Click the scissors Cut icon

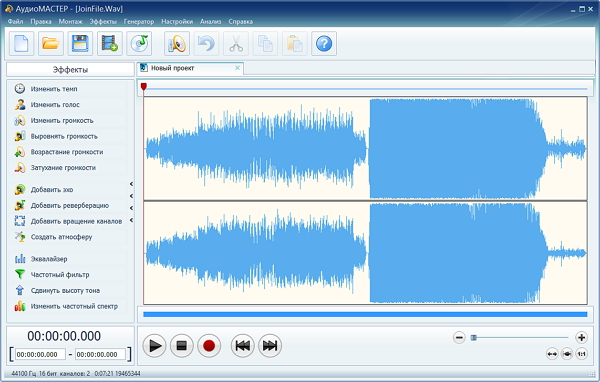pos(236,43)
